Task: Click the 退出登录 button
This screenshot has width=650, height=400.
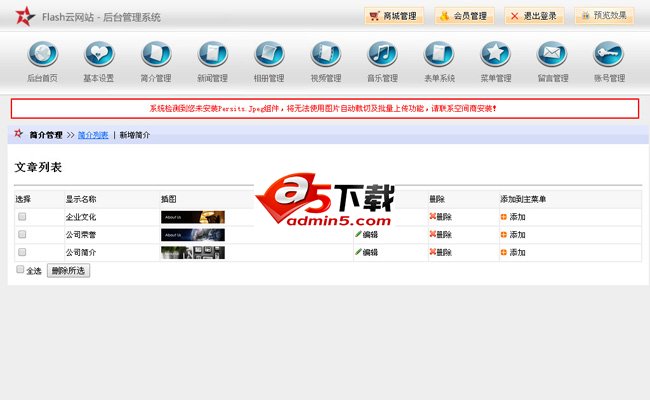Action: pos(534,16)
